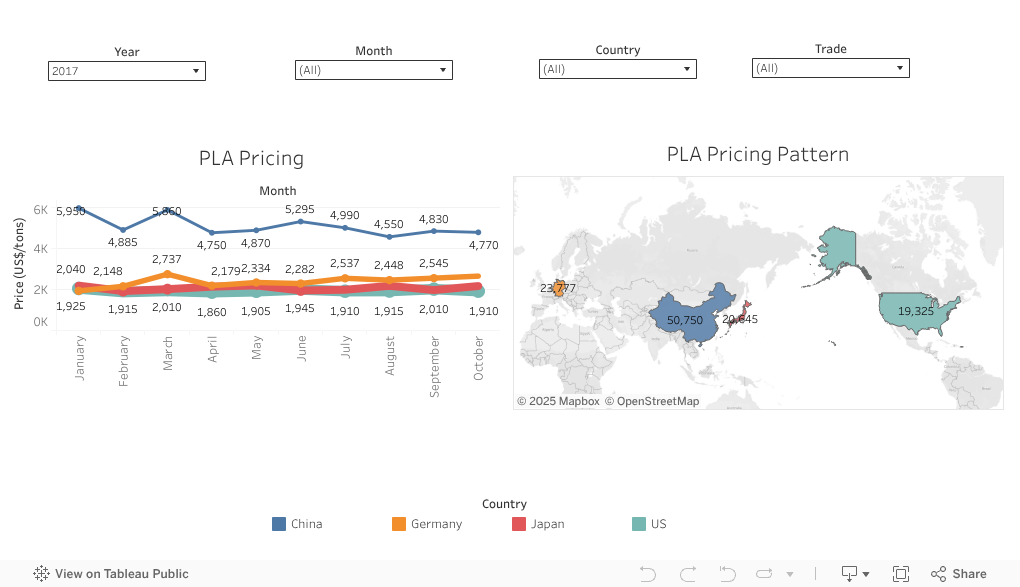Viewport: 1020px width, 587px height.
Task: Open the Download options icon
Action: tap(853, 574)
